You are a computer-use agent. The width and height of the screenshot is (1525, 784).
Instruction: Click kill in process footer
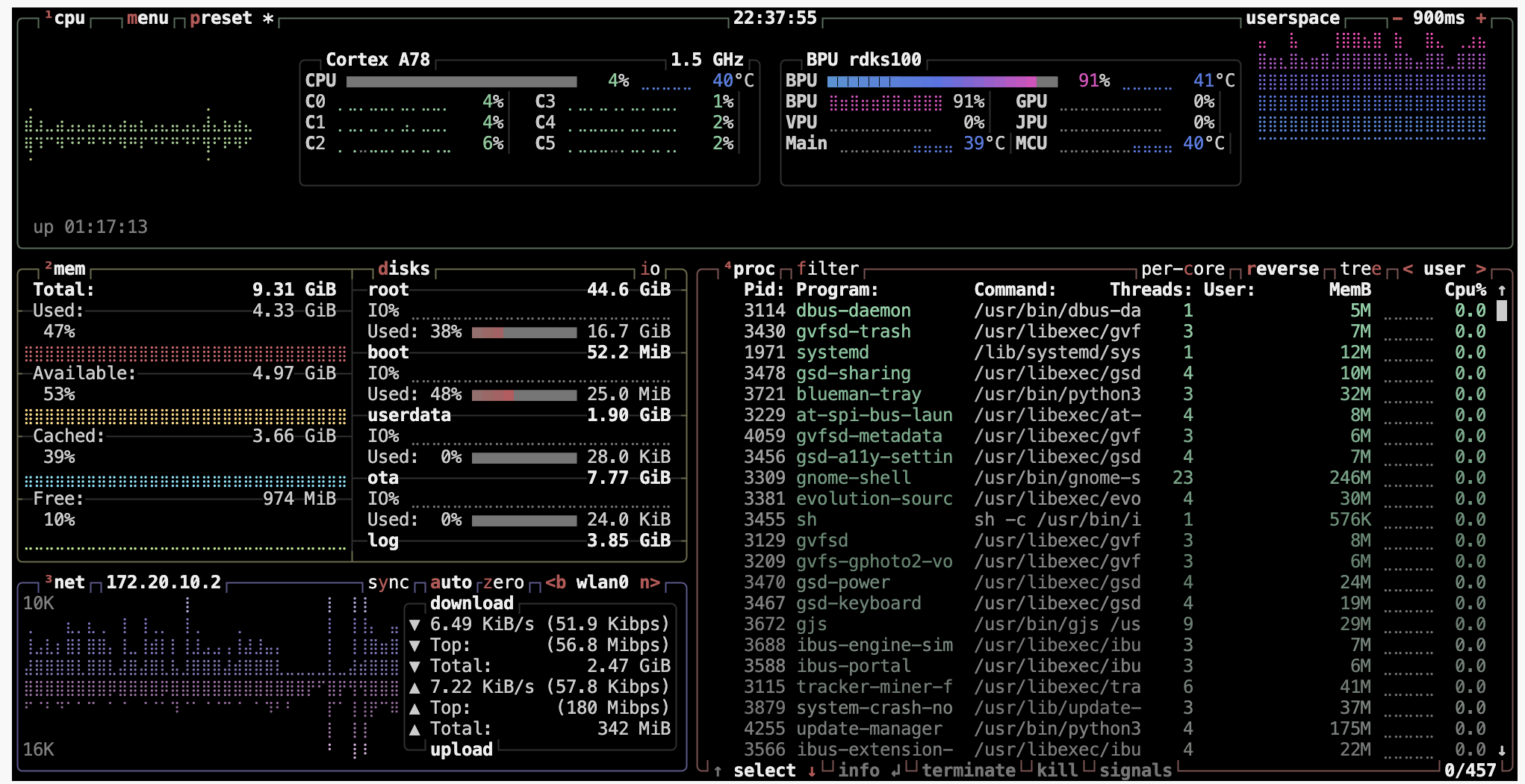(x=1057, y=771)
